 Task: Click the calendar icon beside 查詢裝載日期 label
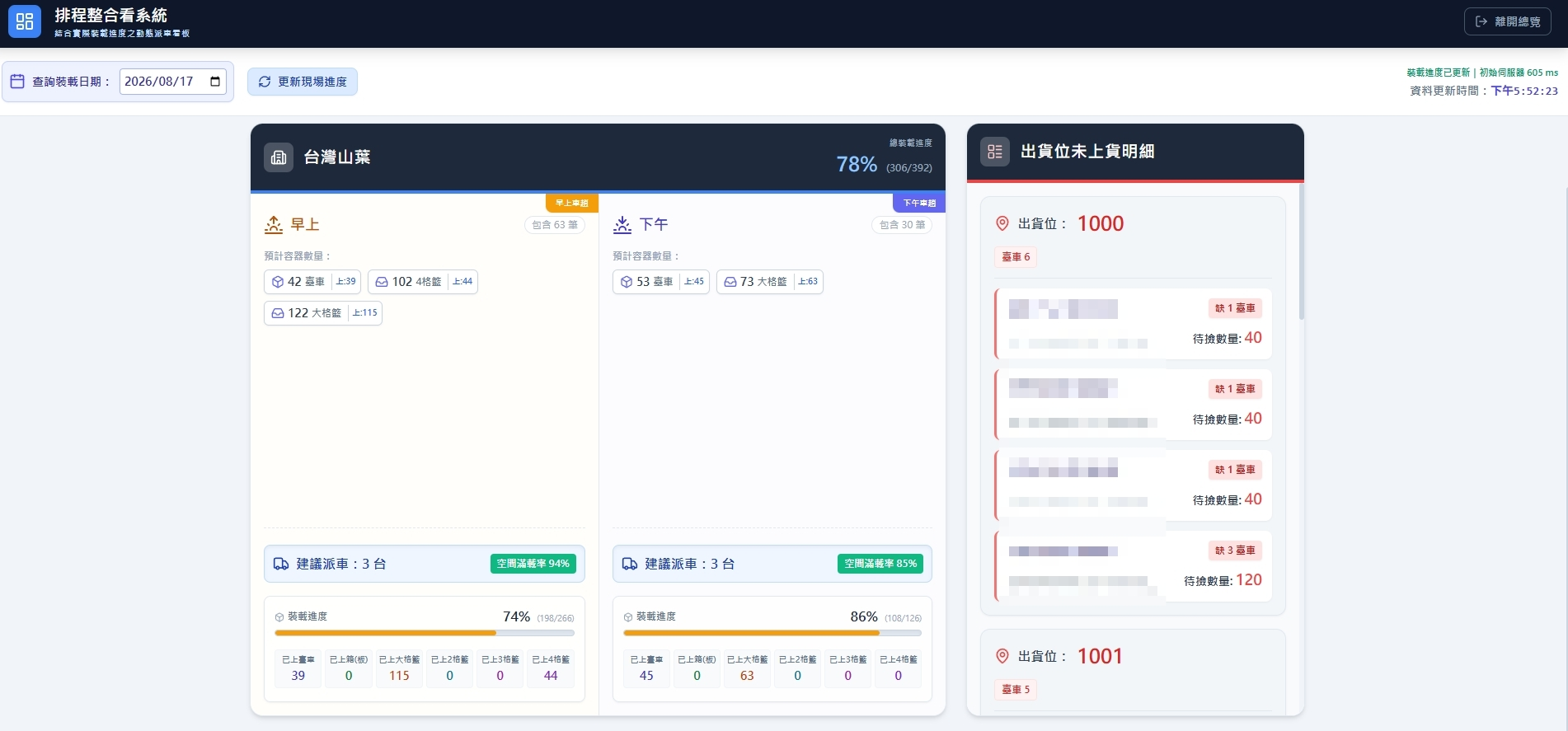(x=17, y=81)
